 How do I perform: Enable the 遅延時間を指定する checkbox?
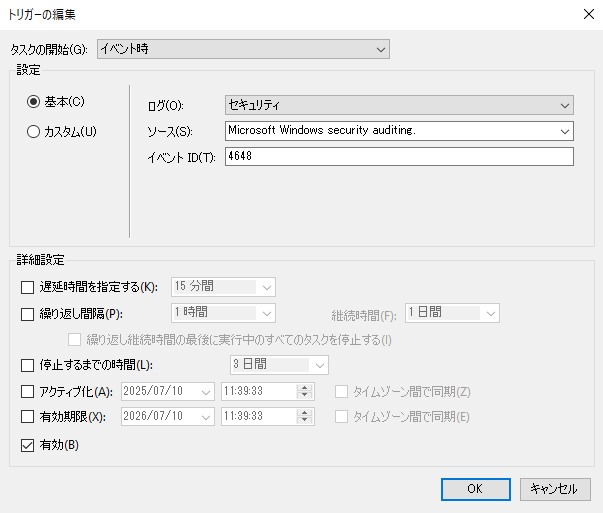tap(27, 287)
